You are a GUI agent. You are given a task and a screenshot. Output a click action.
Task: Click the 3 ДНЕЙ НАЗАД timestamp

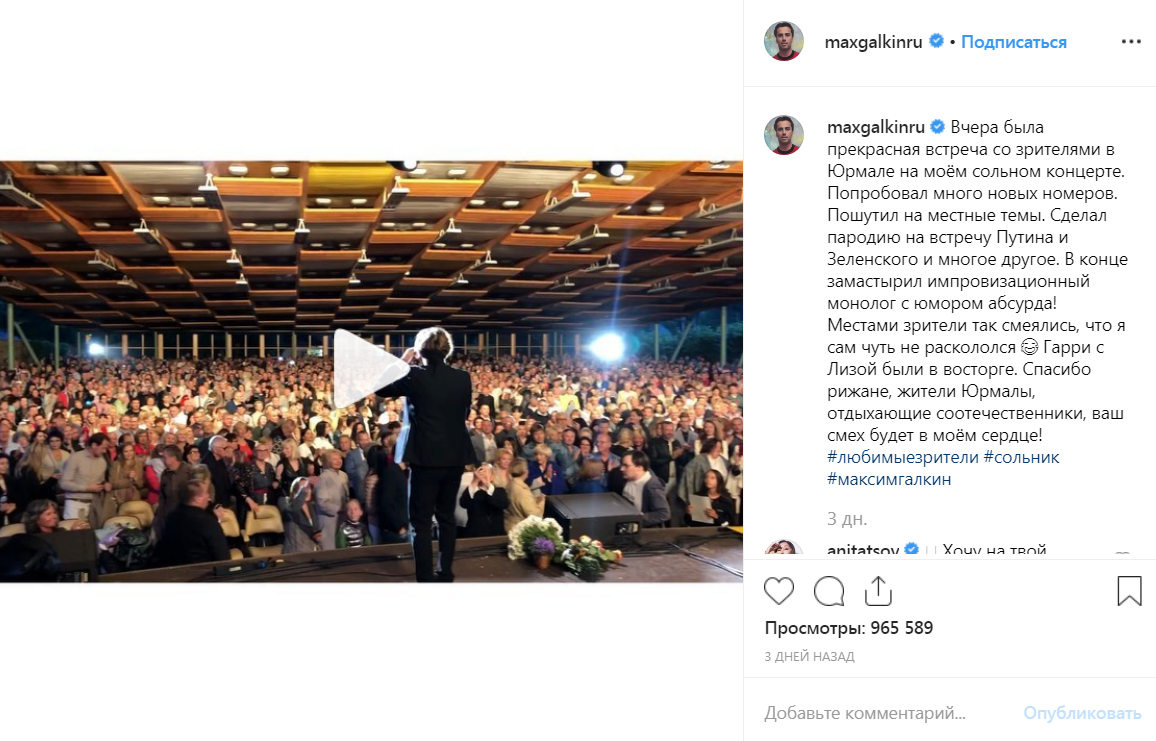click(x=809, y=656)
